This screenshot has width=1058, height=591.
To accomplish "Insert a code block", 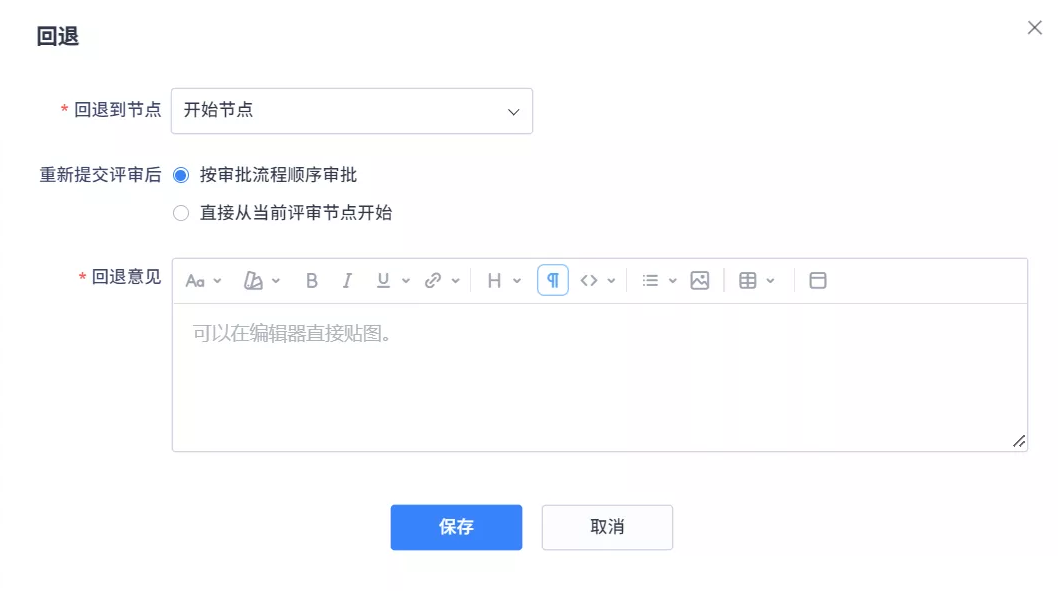I will (590, 280).
